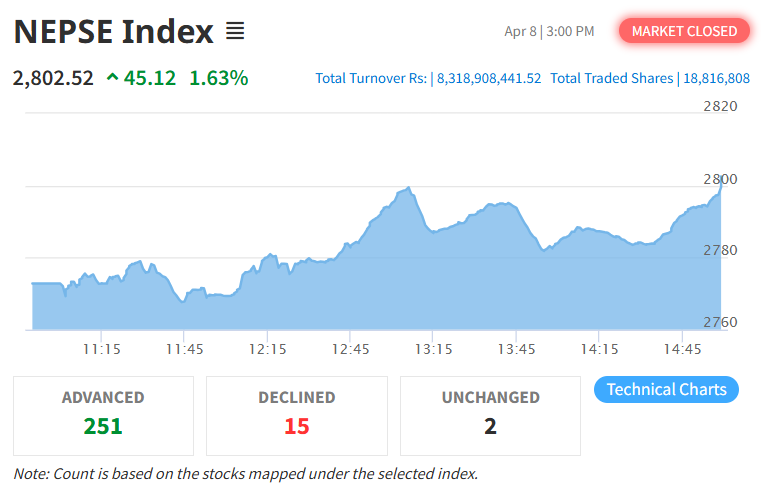Click the Apr 8 3:00 PM timestamp
Screen dimensions: 761x492
(x=549, y=32)
